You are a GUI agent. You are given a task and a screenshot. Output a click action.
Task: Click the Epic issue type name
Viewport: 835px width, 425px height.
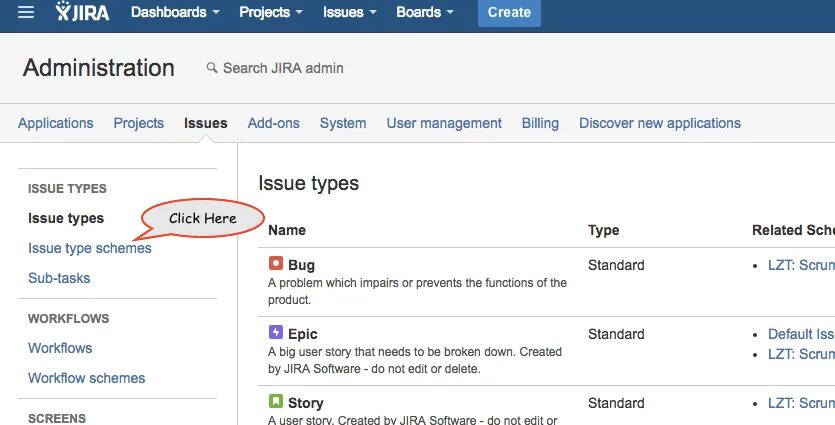point(302,334)
